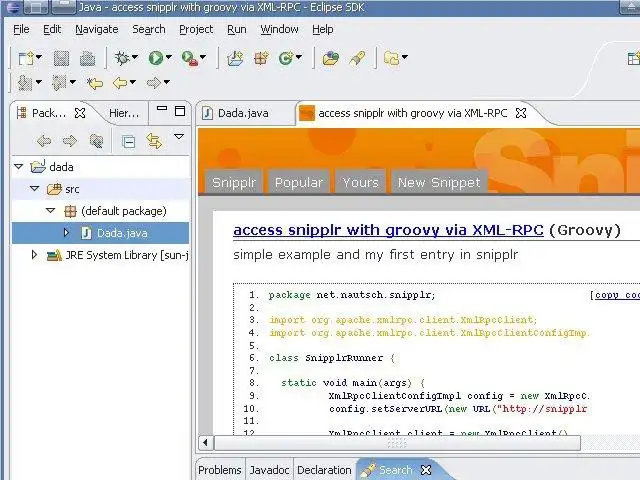Open the Help menu
The width and height of the screenshot is (640, 480).
pyautogui.click(x=323, y=29)
